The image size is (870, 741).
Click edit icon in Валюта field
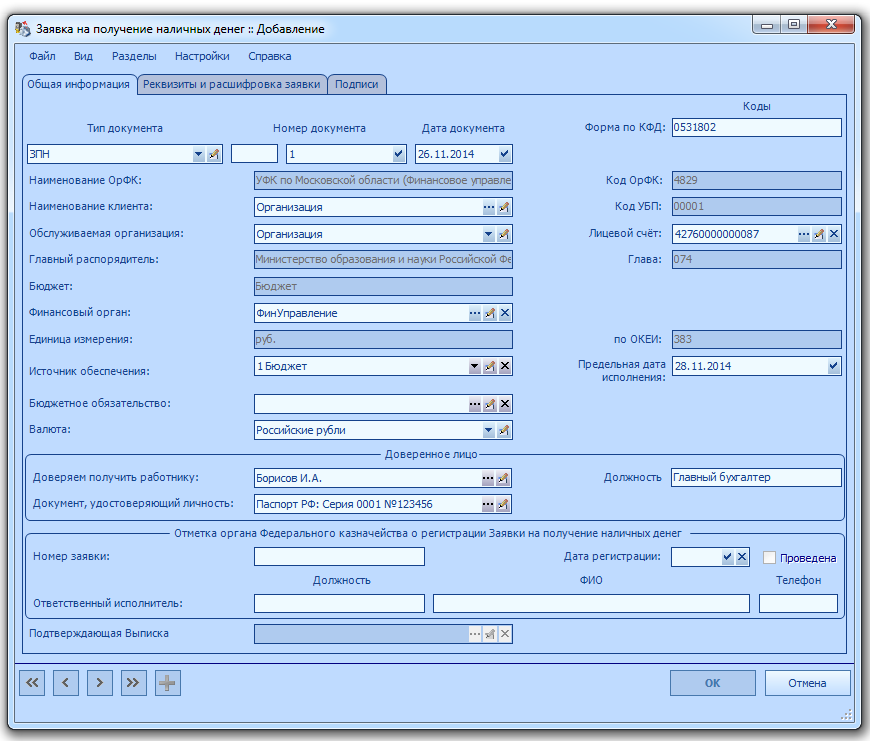pyautogui.click(x=504, y=430)
